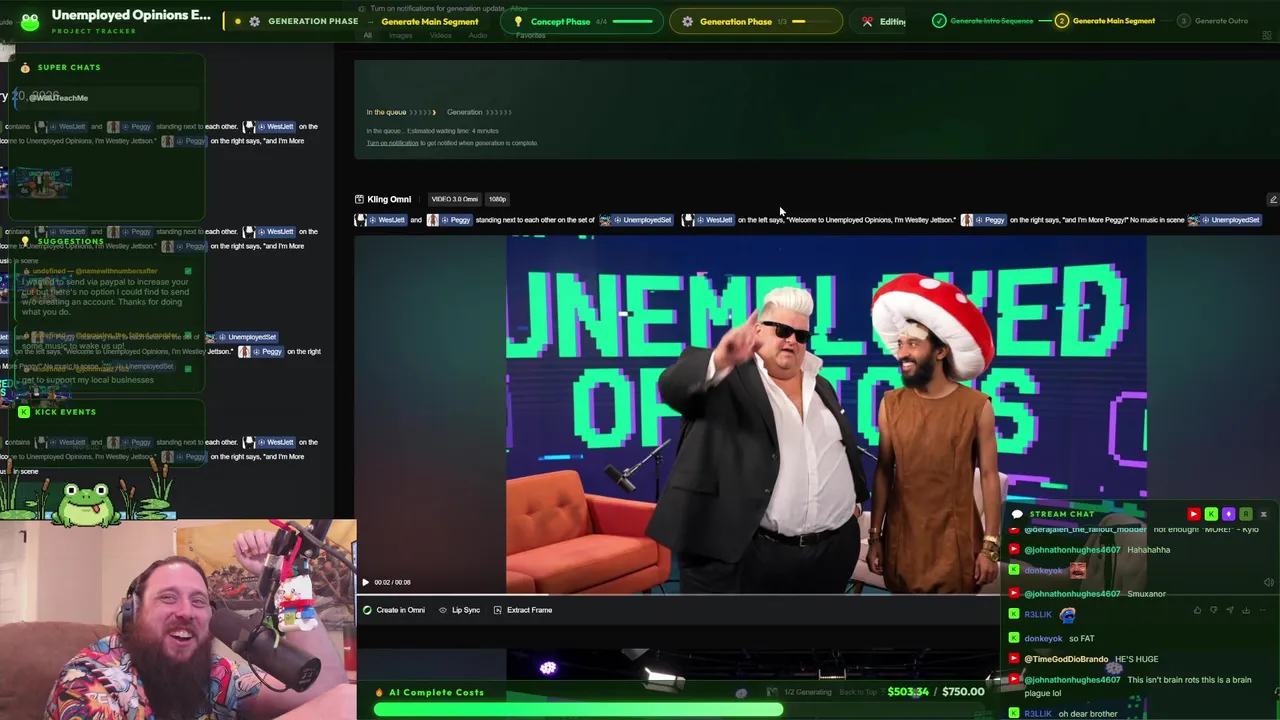The image size is (1280, 720).
Task: Click the YouTube icon in Stream Chat header
Action: [x=1193, y=514]
